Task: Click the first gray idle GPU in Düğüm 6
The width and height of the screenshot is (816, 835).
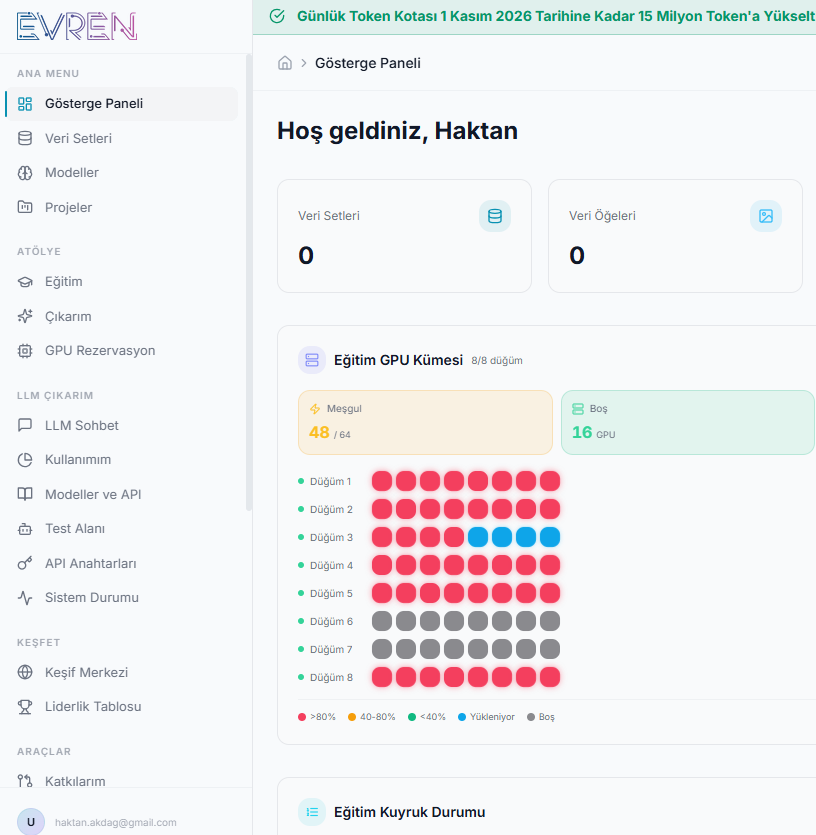Action: click(382, 621)
